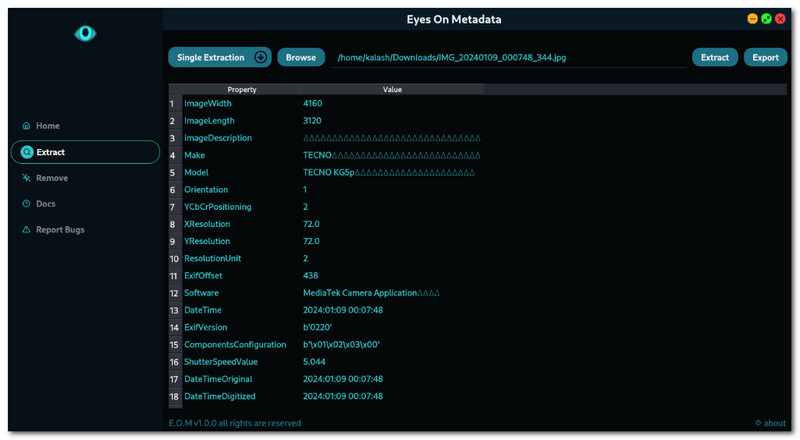Select the ComponentsConfiguration property cell

pos(241,345)
